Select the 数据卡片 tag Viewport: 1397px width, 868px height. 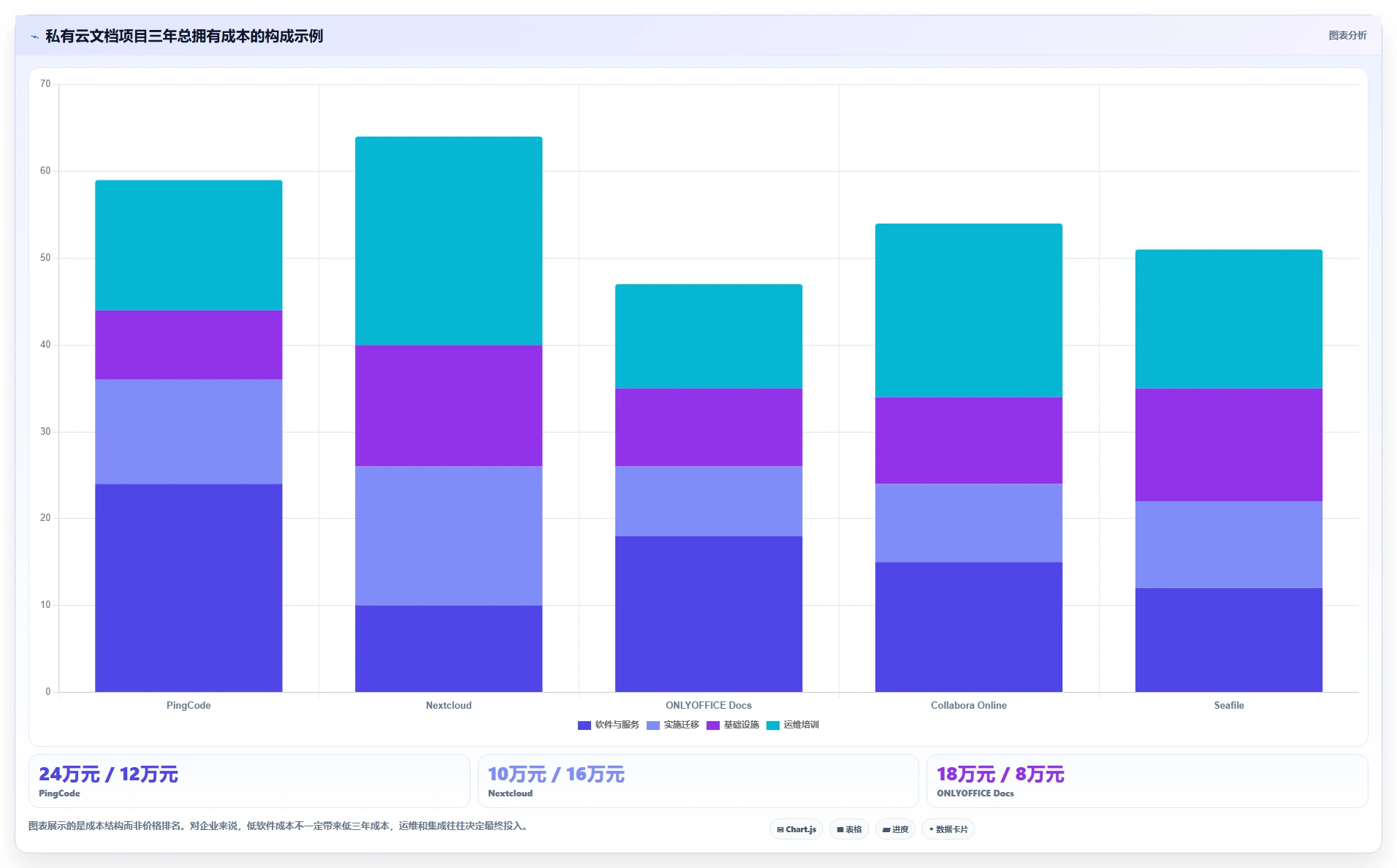point(948,829)
